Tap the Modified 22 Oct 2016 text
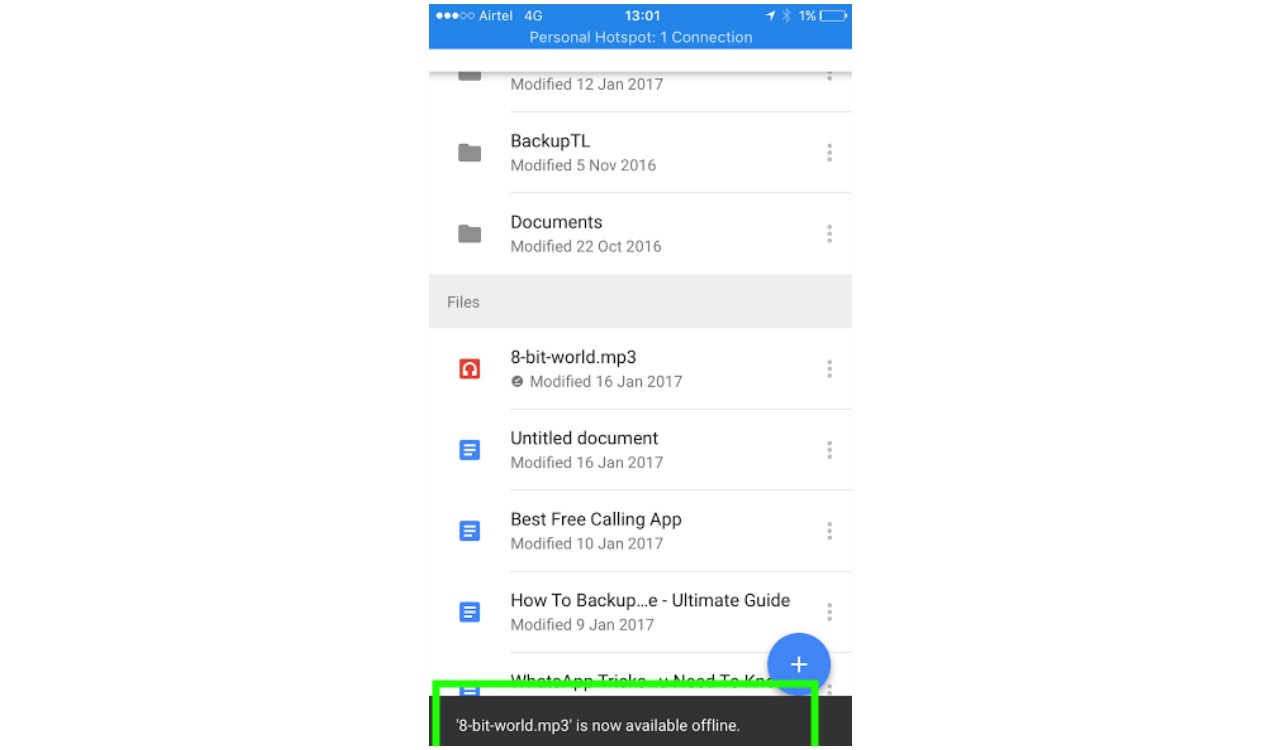This screenshot has height=750, width=1280. pyautogui.click(x=586, y=246)
